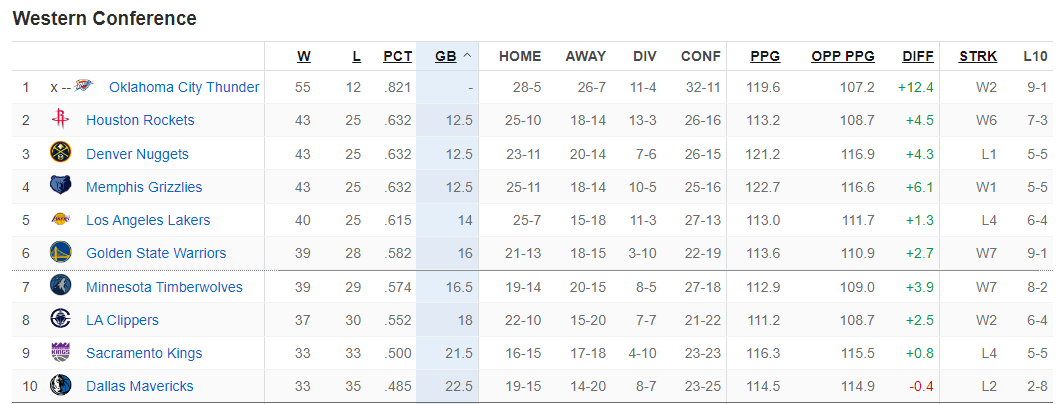Sort by OPP PPG header
This screenshot has height=404, width=1064.
(x=842, y=56)
